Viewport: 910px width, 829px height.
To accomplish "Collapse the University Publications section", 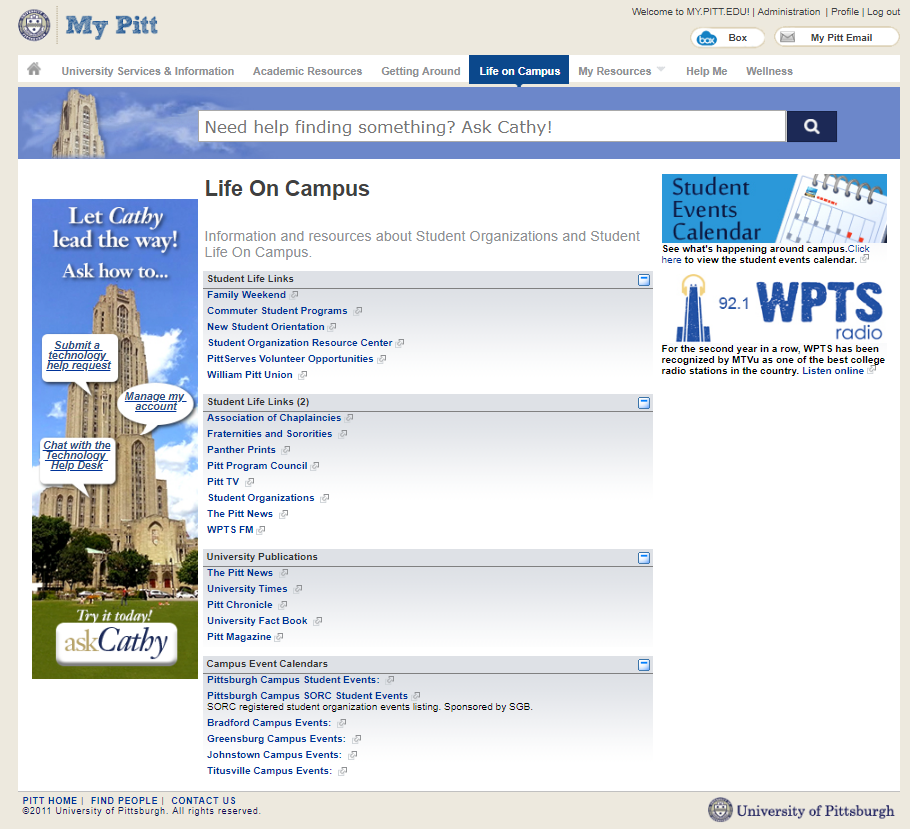I will click(644, 558).
